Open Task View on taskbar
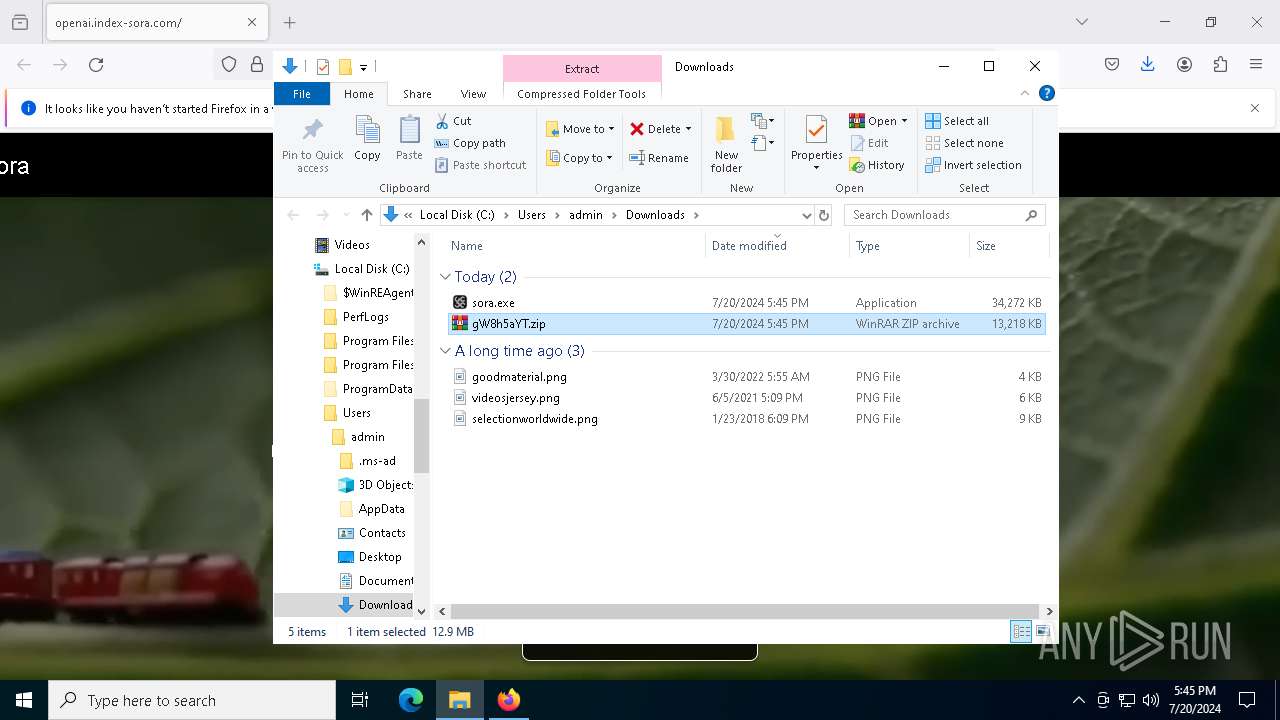This screenshot has height=720, width=1280. 360,700
